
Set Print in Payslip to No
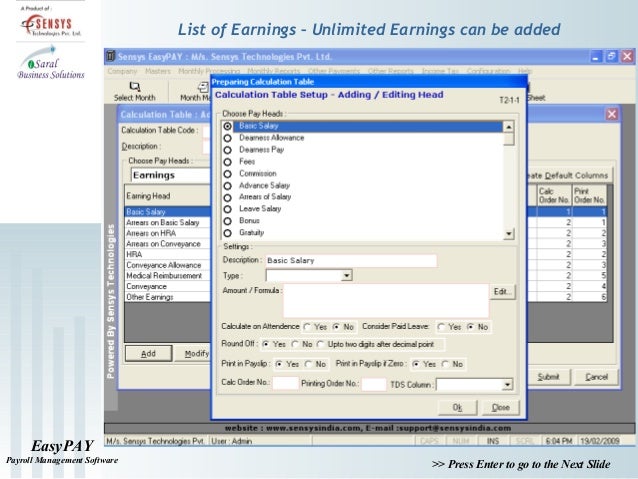[309, 364]
